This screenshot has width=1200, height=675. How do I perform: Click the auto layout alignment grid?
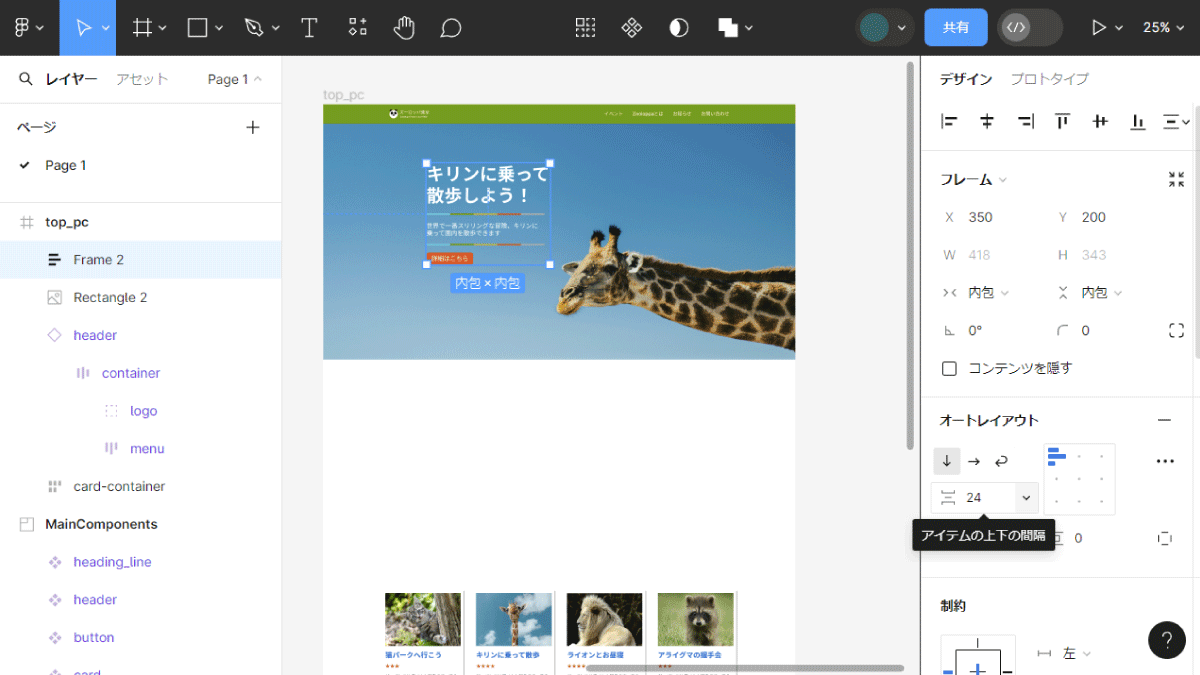tap(1079, 480)
